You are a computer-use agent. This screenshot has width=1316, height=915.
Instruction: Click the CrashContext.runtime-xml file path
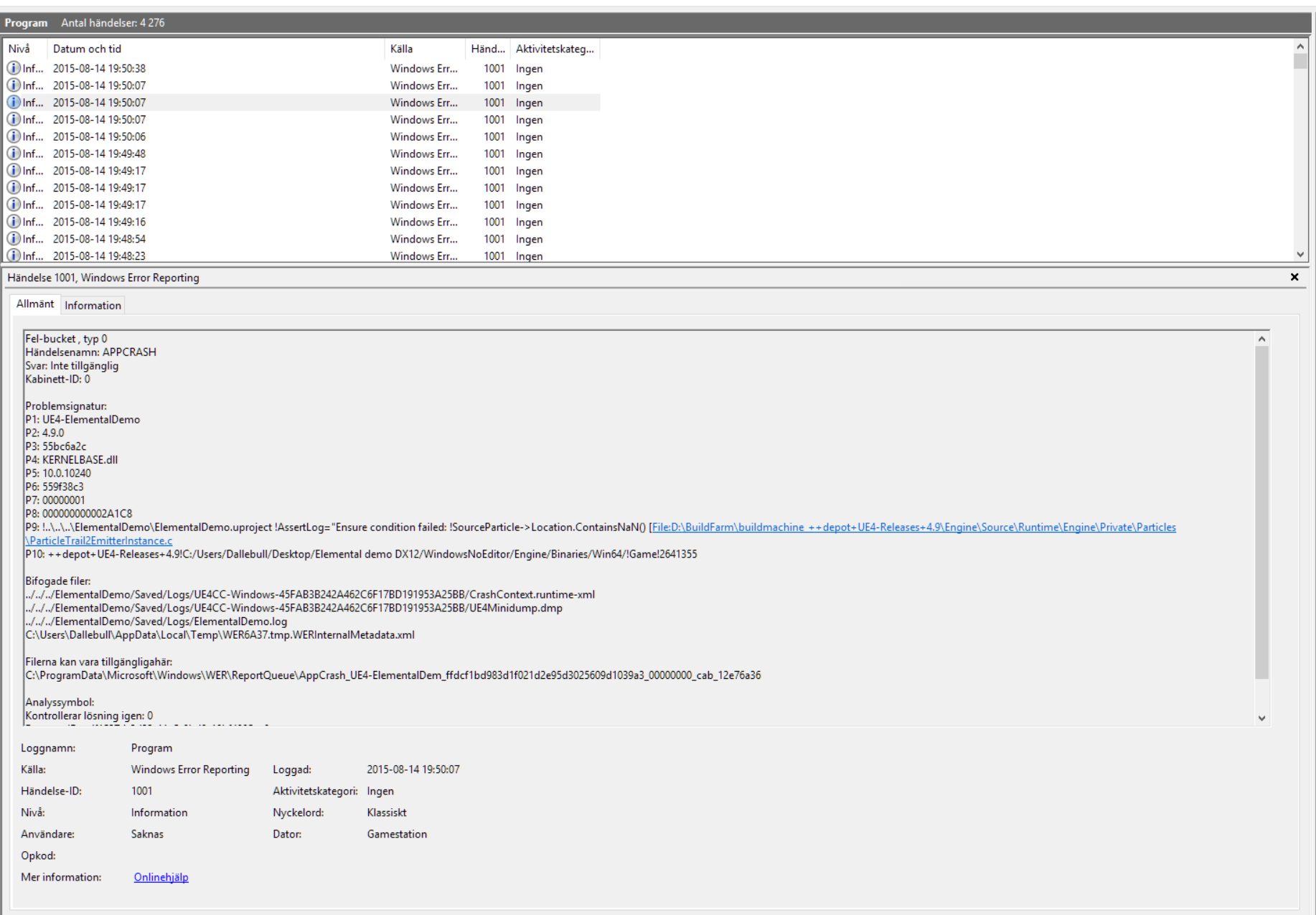pos(310,595)
